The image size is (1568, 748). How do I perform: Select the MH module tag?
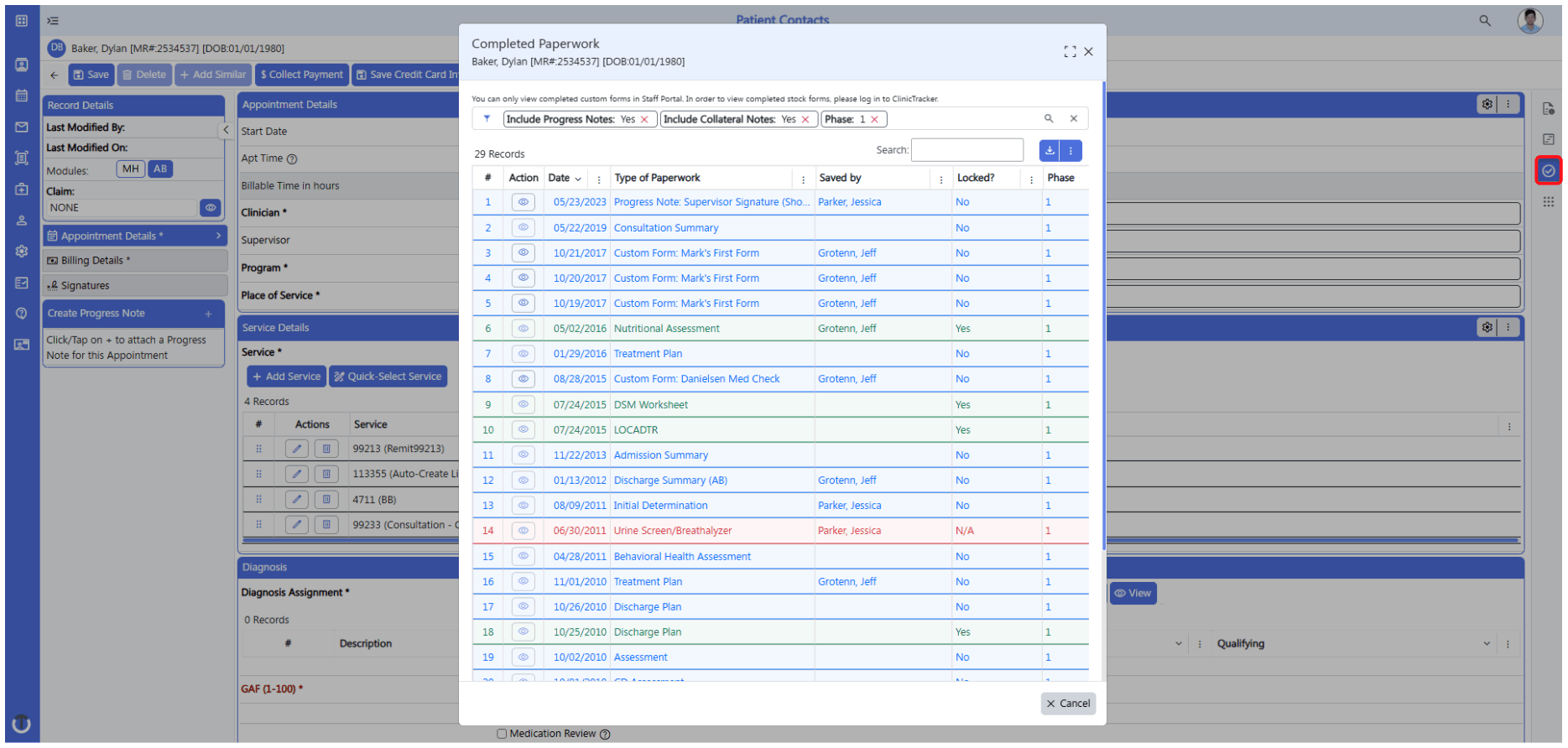click(x=131, y=169)
